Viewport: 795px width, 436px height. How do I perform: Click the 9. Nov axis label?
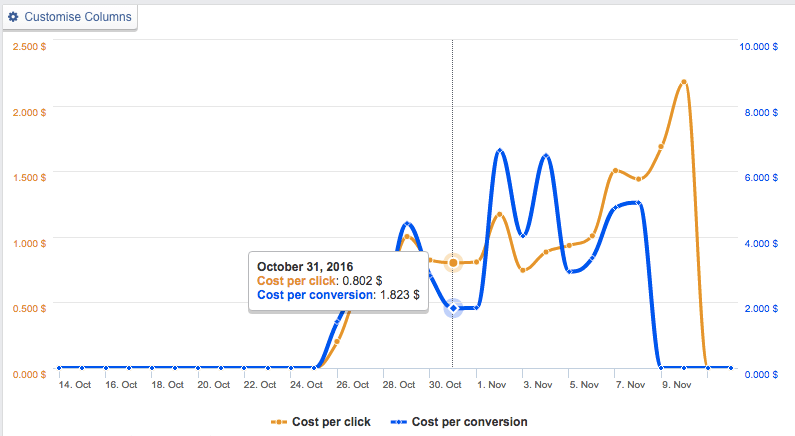click(676, 385)
